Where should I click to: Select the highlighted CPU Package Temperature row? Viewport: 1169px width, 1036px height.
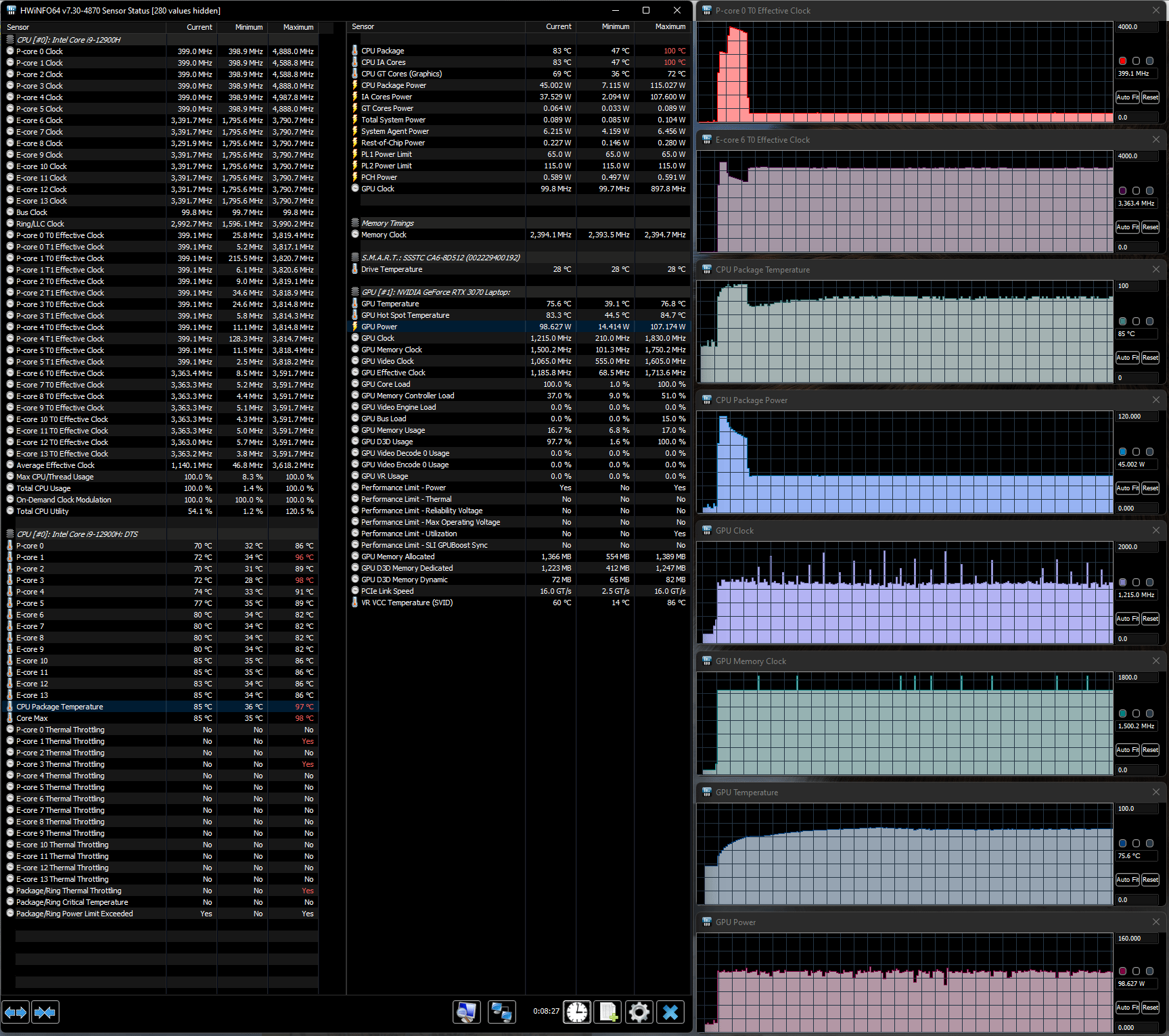(x=160, y=707)
